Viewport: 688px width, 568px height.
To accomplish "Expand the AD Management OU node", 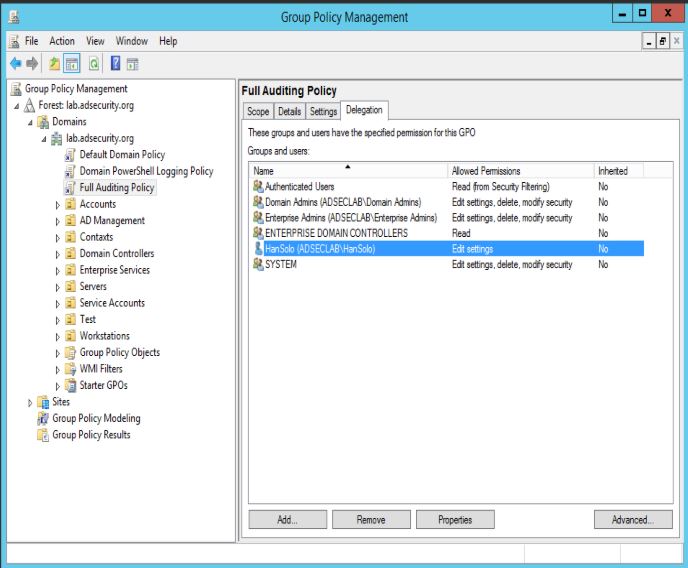I will (57, 221).
